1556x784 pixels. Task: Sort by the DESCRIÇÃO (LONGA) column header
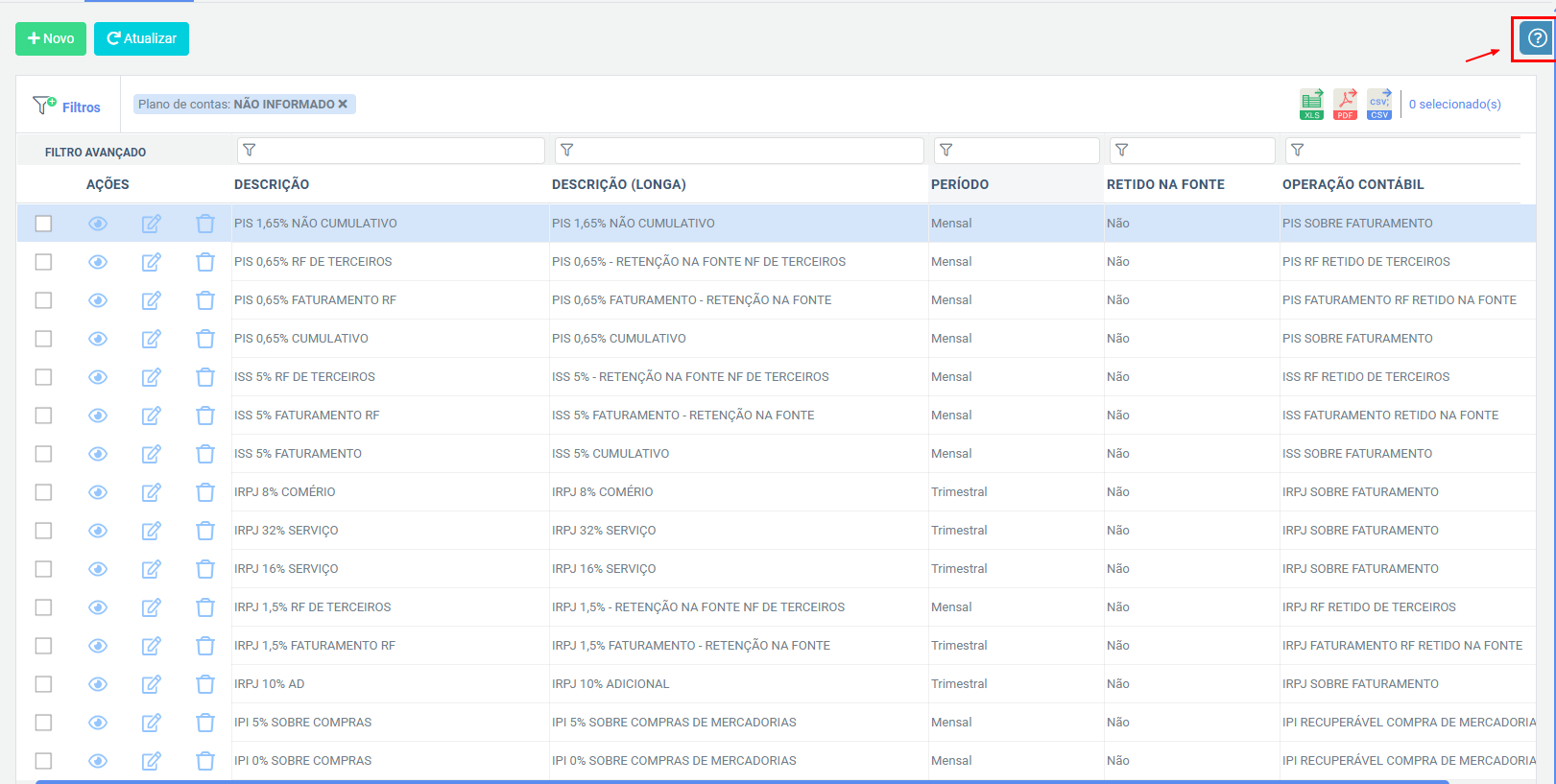tap(618, 184)
